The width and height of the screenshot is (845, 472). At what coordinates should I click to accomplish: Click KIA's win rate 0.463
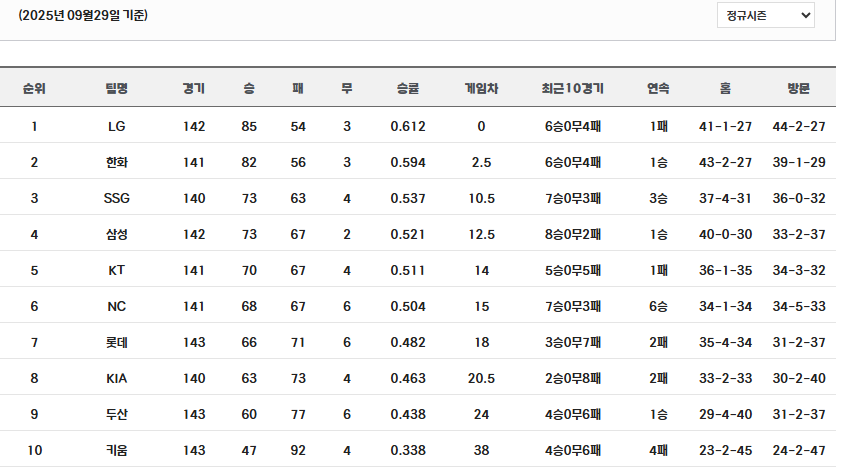coord(408,378)
